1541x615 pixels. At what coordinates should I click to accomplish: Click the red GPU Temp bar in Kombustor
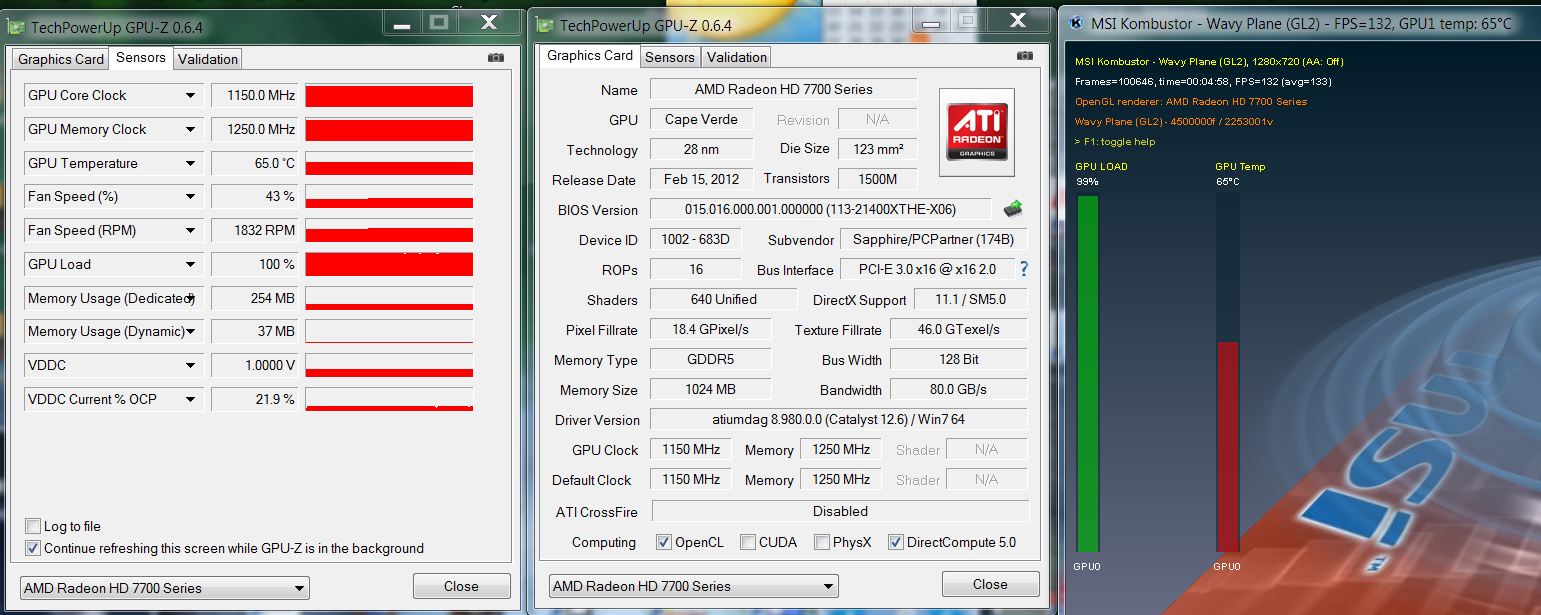tap(1227, 446)
